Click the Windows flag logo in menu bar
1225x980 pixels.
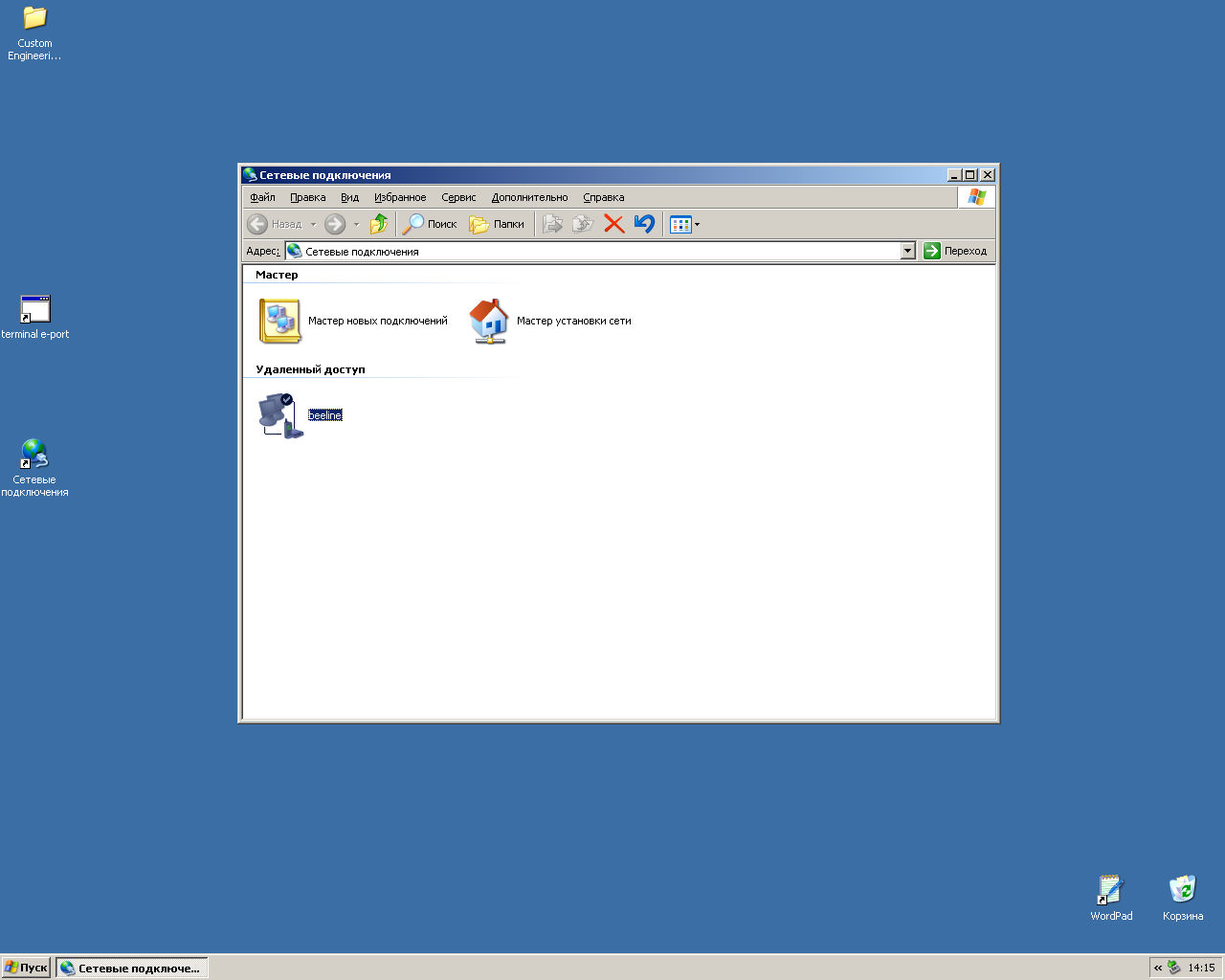(x=976, y=196)
